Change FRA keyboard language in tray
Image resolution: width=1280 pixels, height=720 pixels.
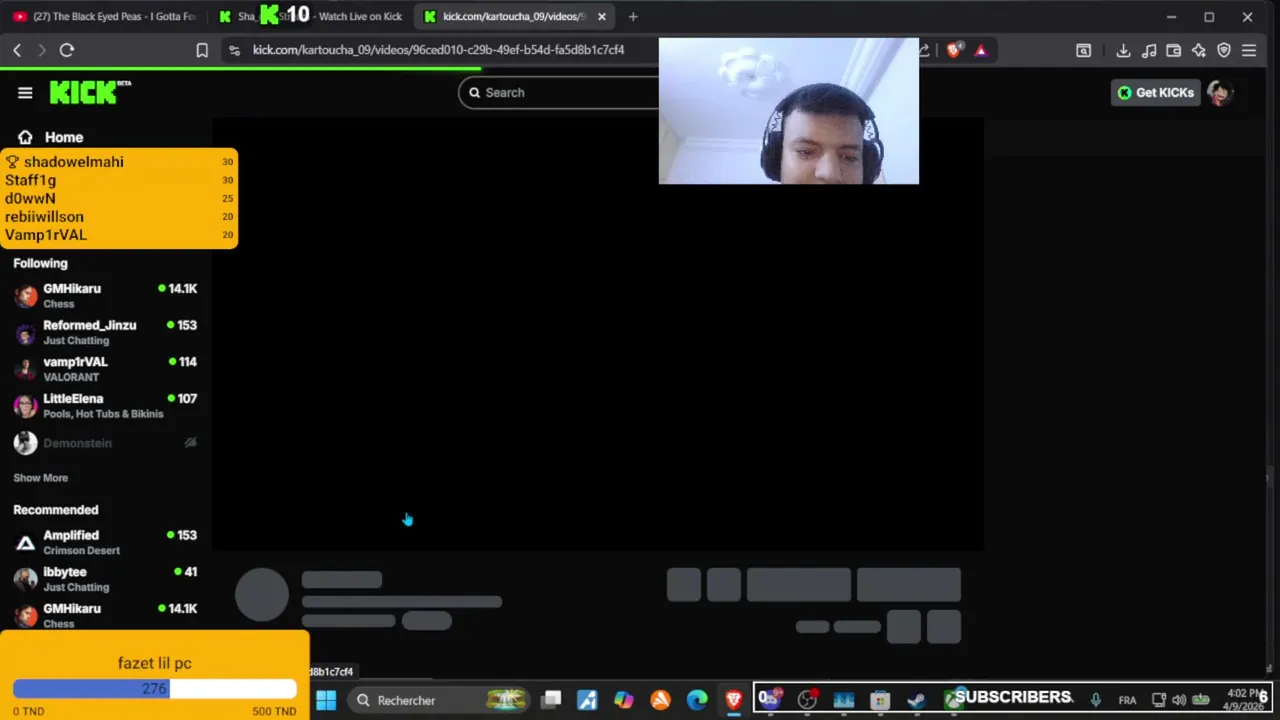1127,700
